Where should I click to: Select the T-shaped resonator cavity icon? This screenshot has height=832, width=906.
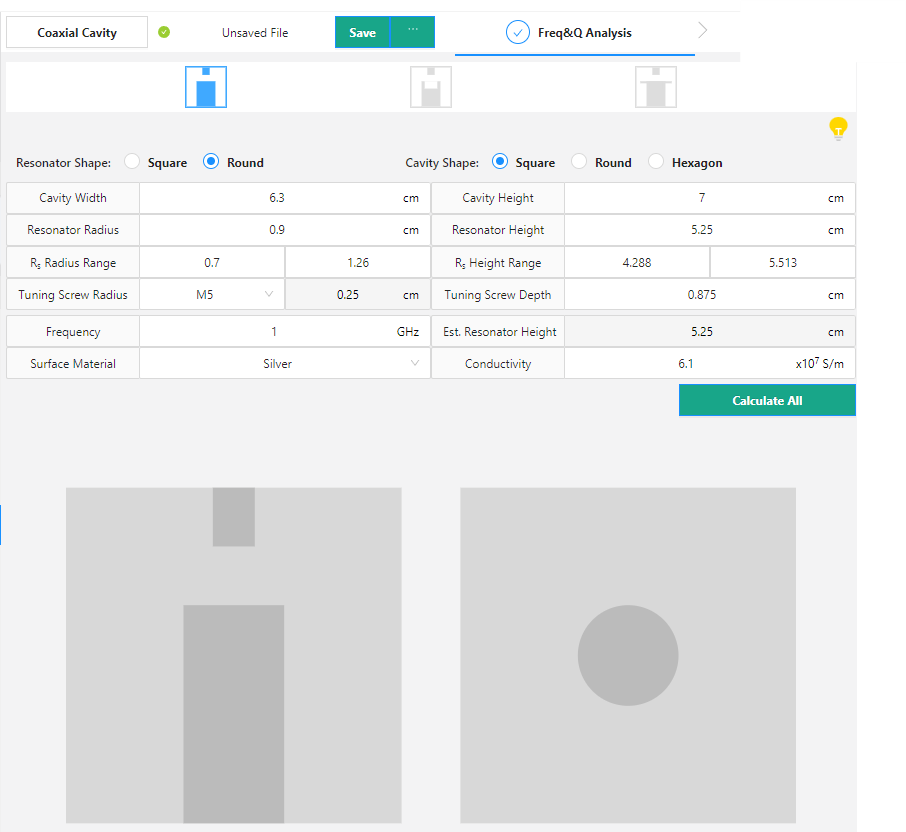tap(656, 87)
